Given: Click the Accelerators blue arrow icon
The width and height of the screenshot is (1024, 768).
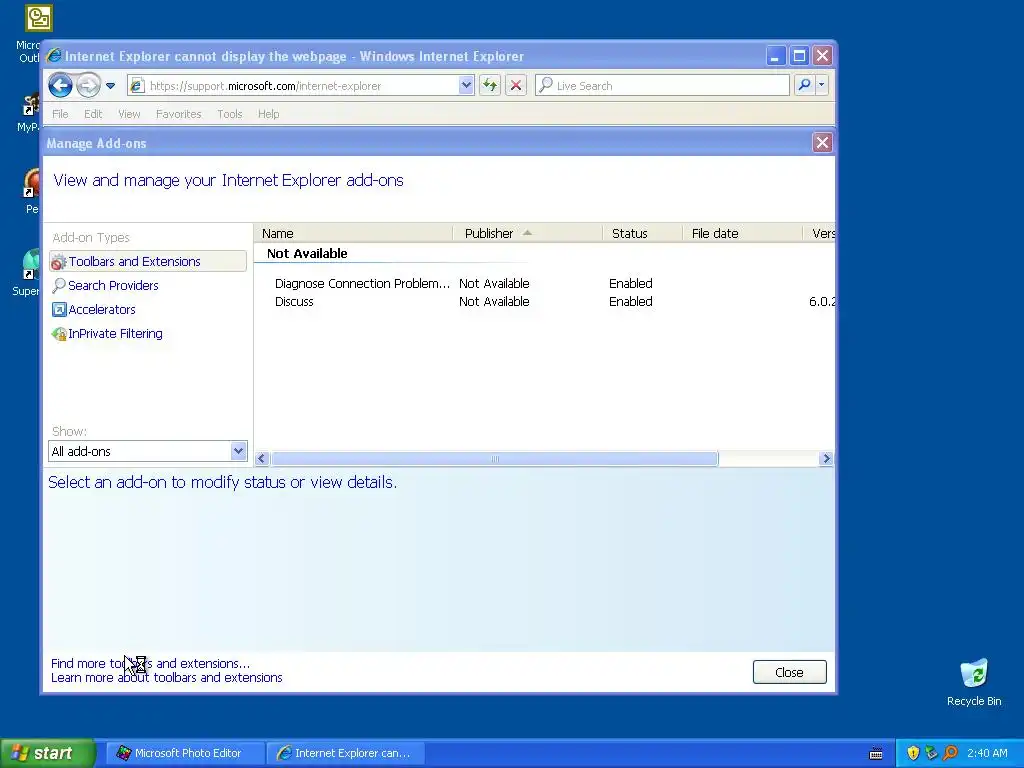Looking at the screenshot, I should (59, 310).
